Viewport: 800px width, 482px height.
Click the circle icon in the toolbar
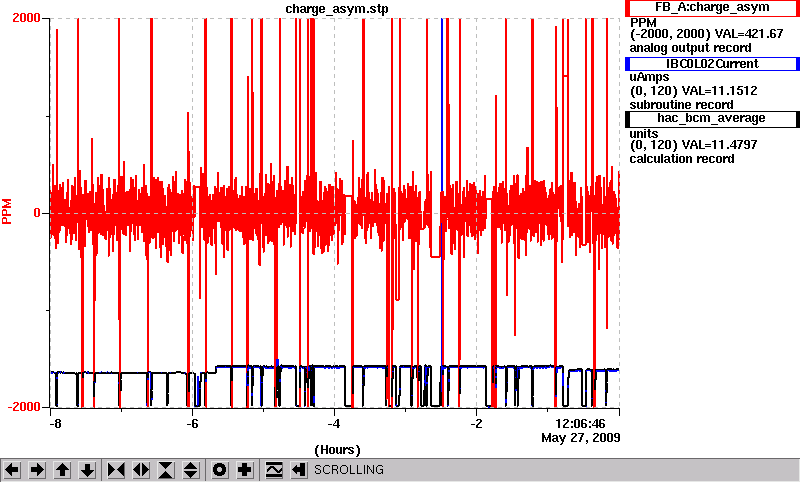point(220,469)
